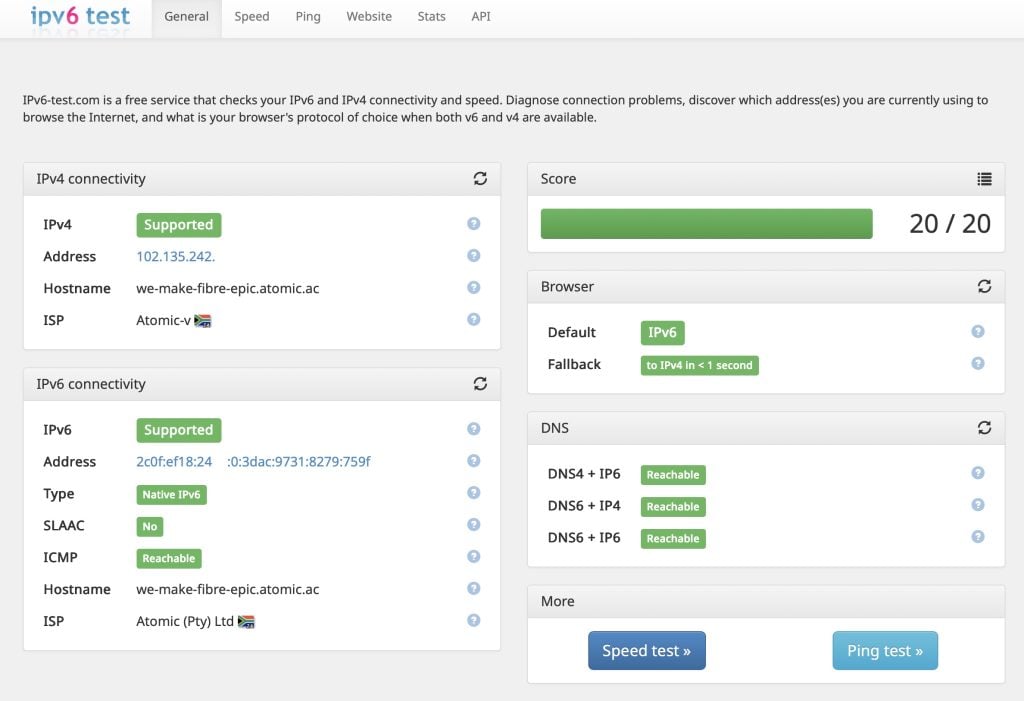1024x701 pixels.
Task: Click help icon for Type Native IPv6
Action: (x=473, y=493)
